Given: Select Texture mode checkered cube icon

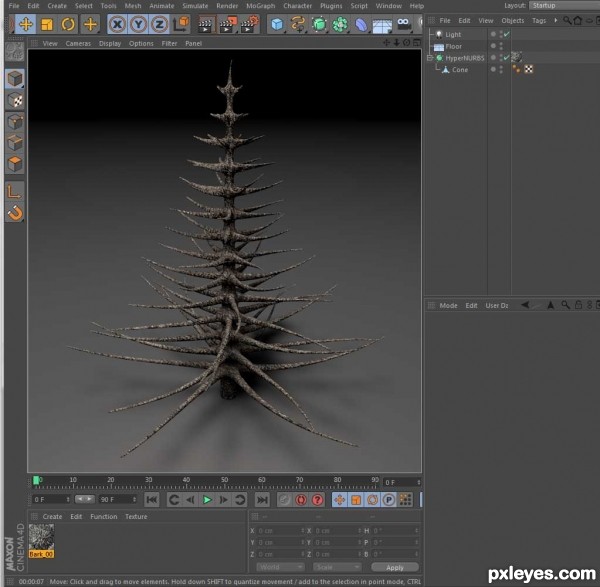Looking at the screenshot, I should click(15, 101).
